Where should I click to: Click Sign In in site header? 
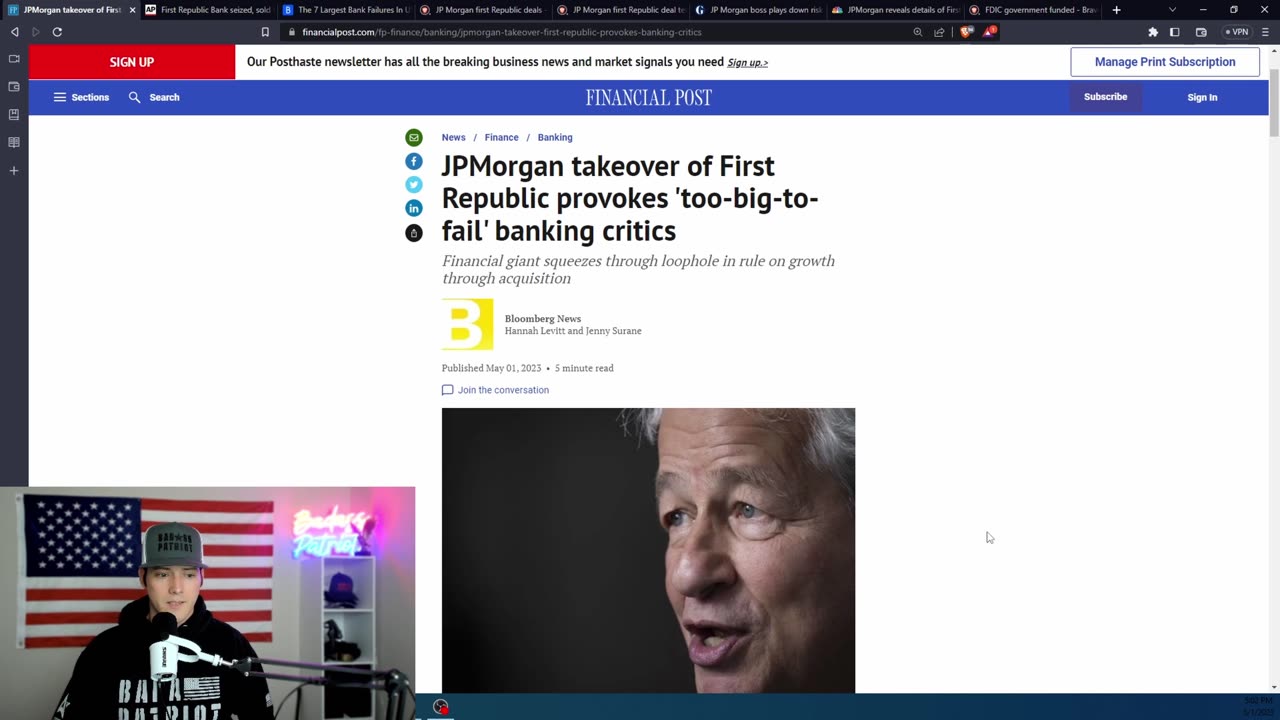(x=1202, y=97)
